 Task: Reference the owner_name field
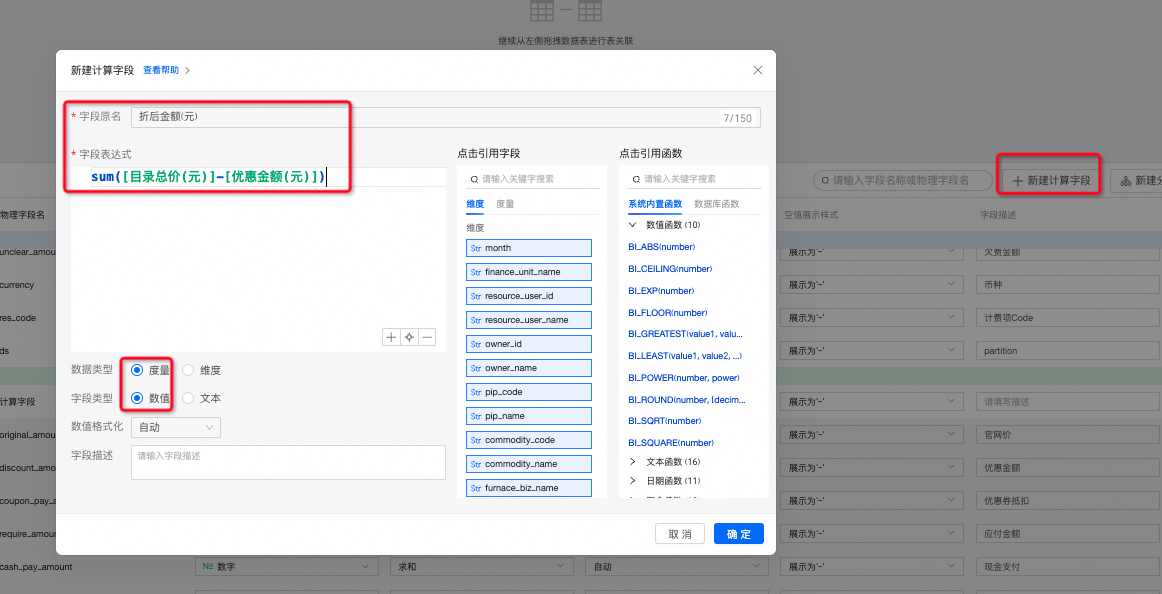528,368
